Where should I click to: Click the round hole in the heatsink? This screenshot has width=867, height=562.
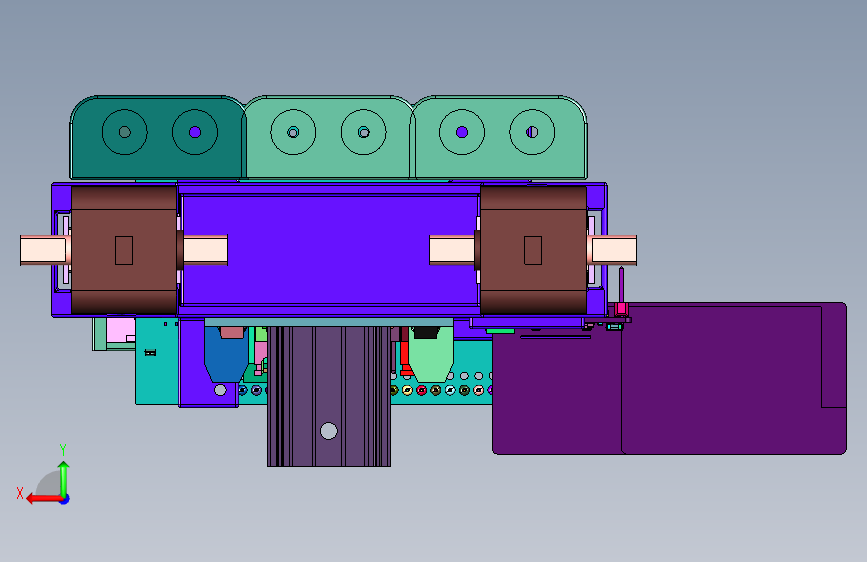329,431
